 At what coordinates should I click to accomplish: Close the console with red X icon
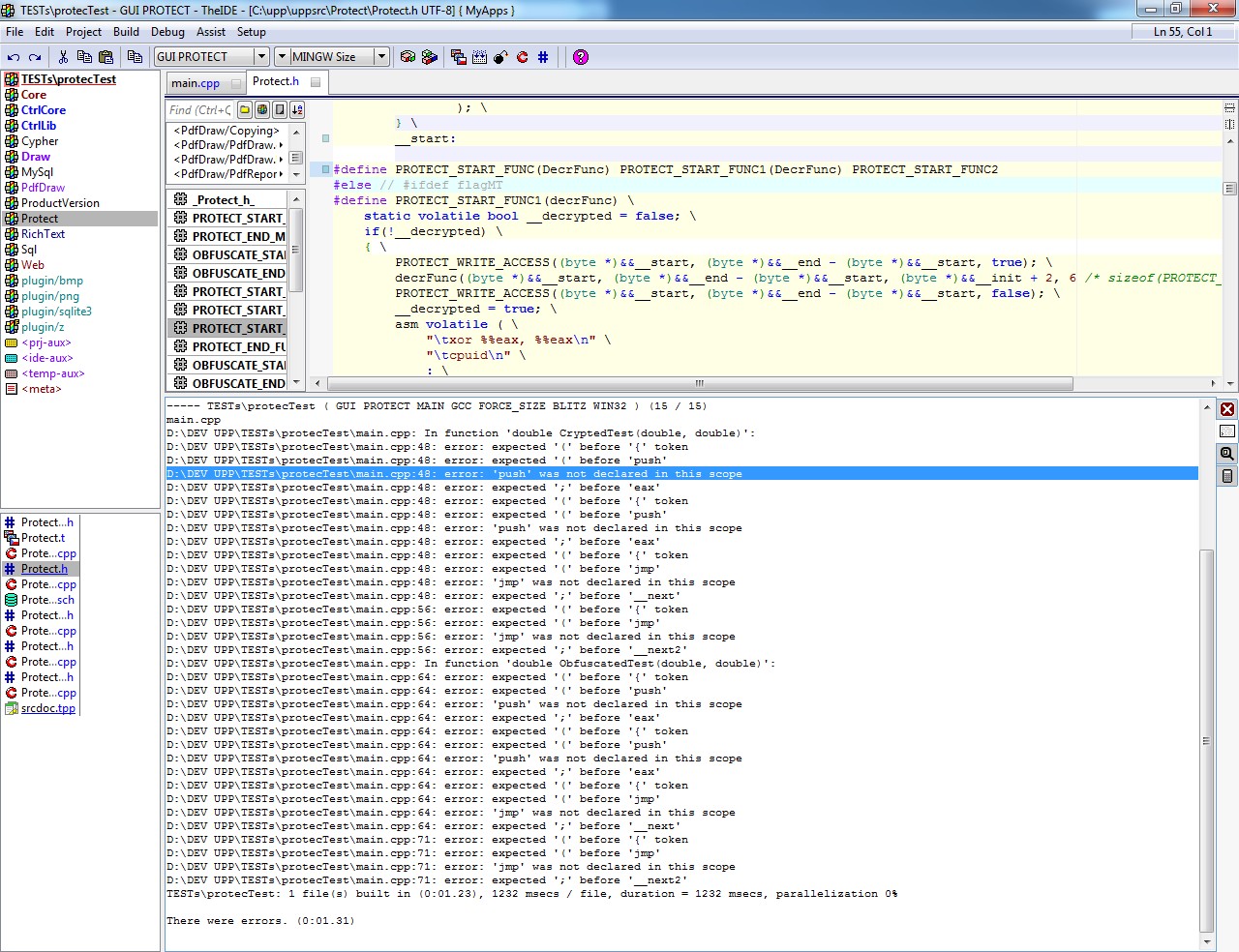(1227, 409)
